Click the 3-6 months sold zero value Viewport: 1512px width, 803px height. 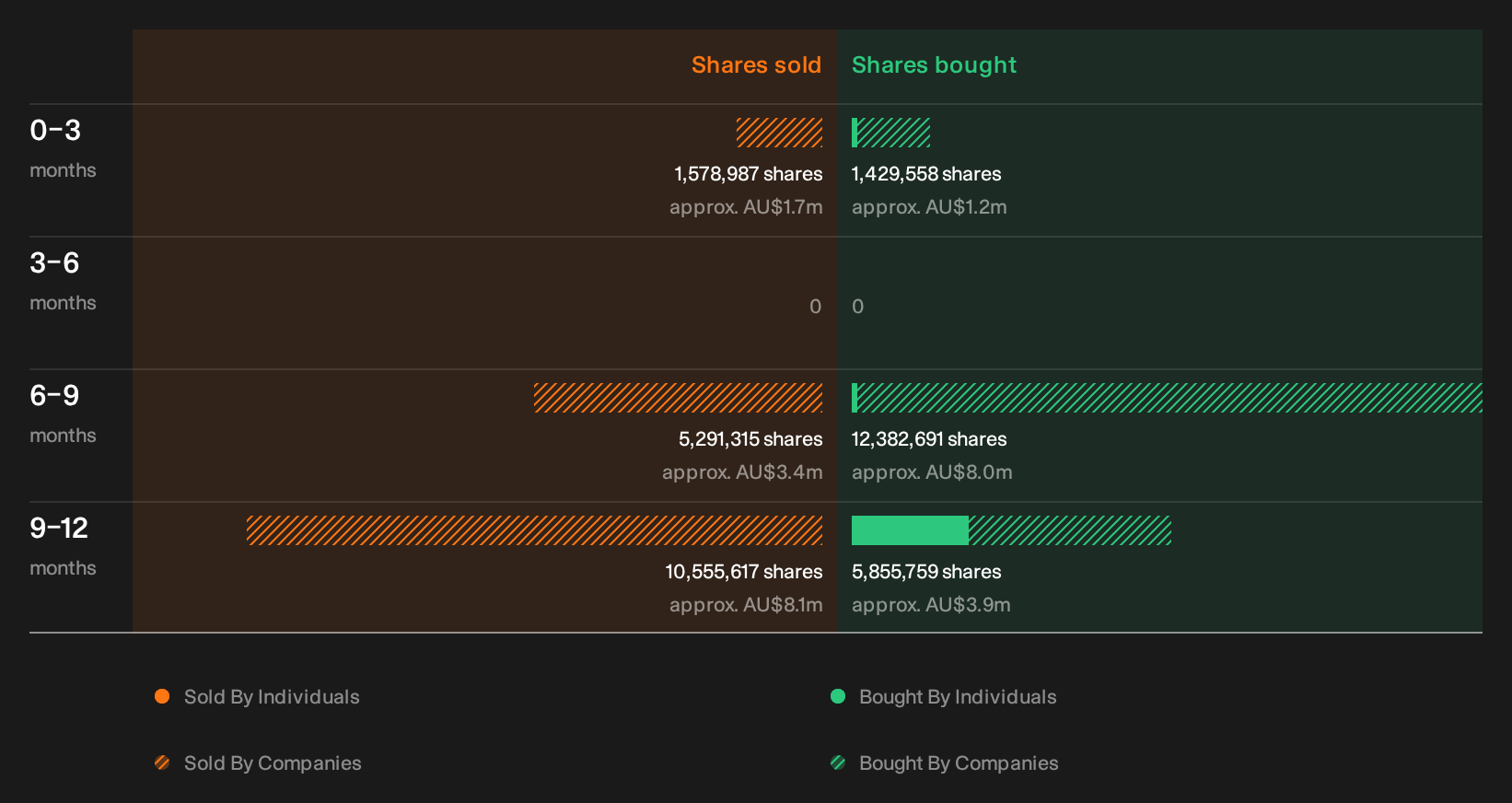click(x=815, y=307)
